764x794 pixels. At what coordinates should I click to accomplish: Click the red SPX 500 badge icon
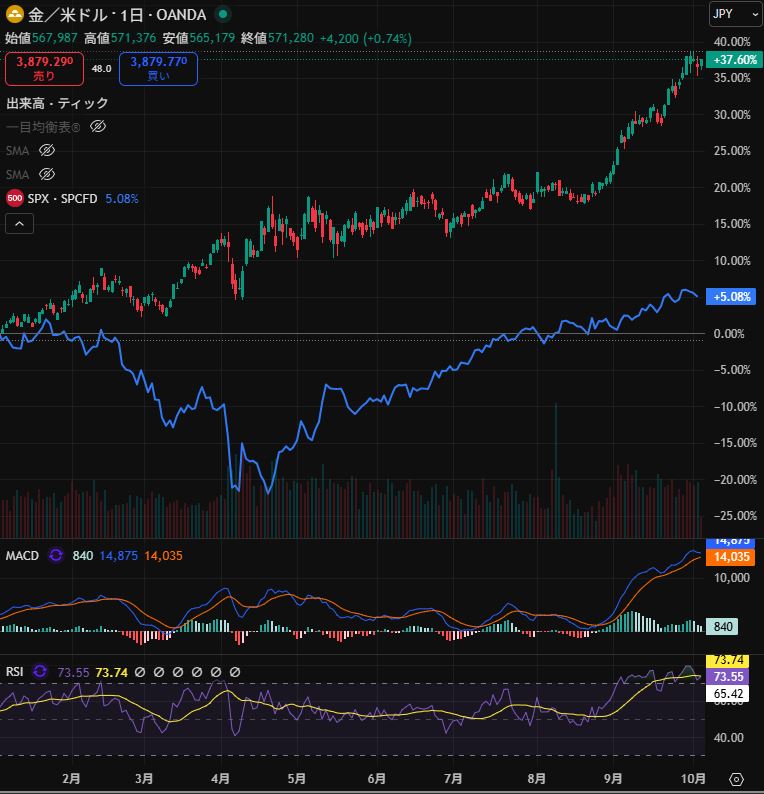pos(15,198)
